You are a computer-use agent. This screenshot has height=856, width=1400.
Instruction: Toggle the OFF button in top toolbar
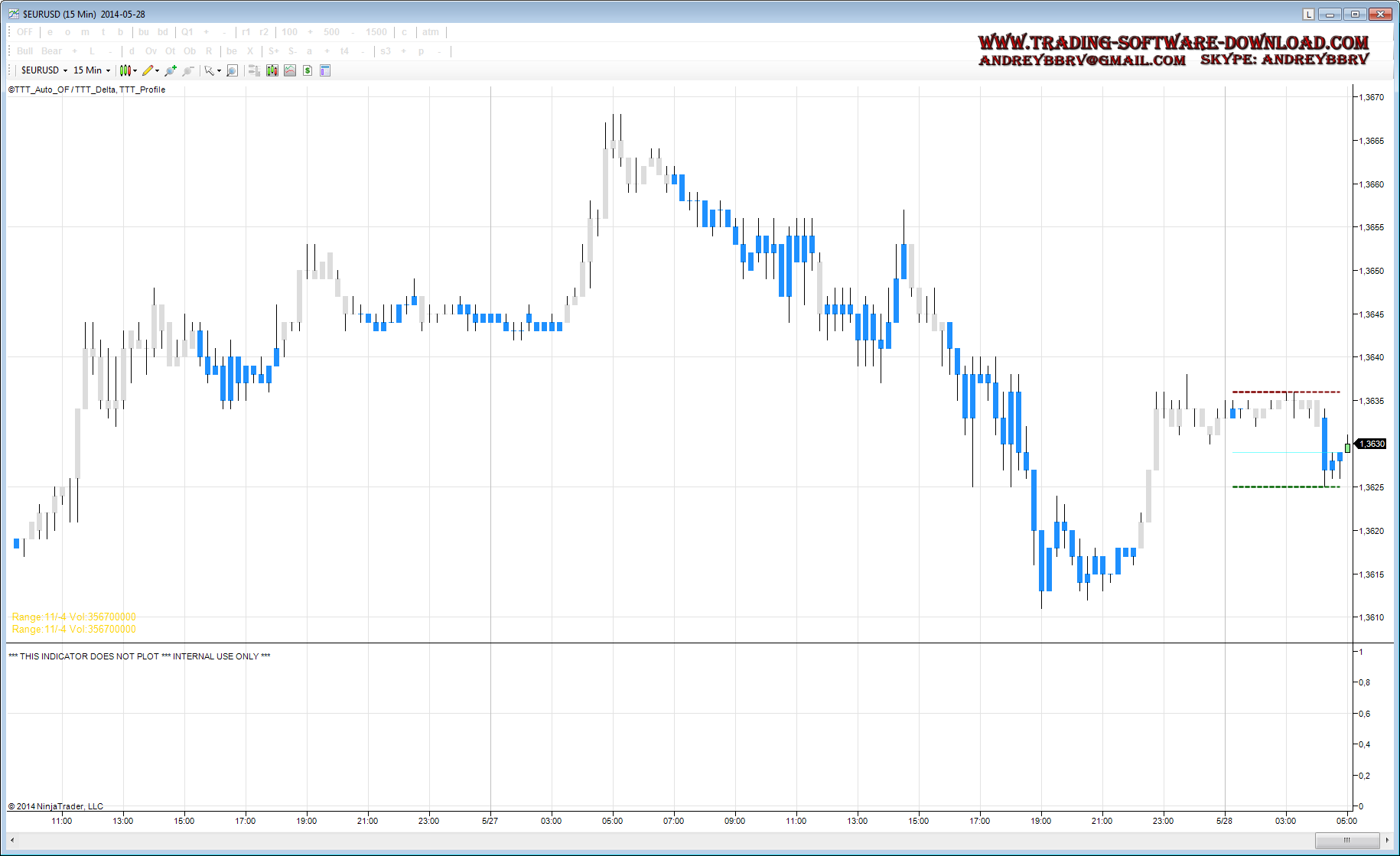(24, 32)
